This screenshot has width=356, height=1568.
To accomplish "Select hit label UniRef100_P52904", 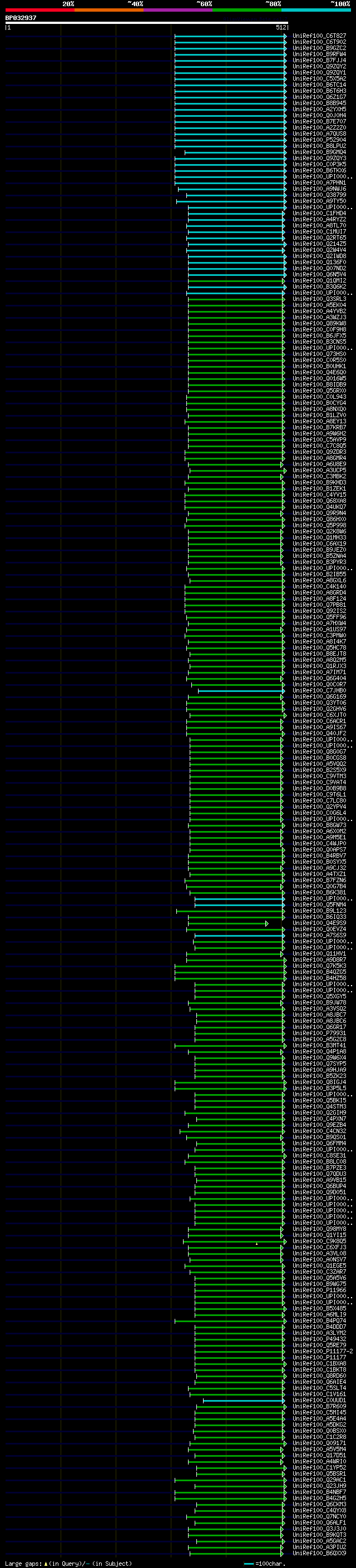I will click(x=319, y=140).
